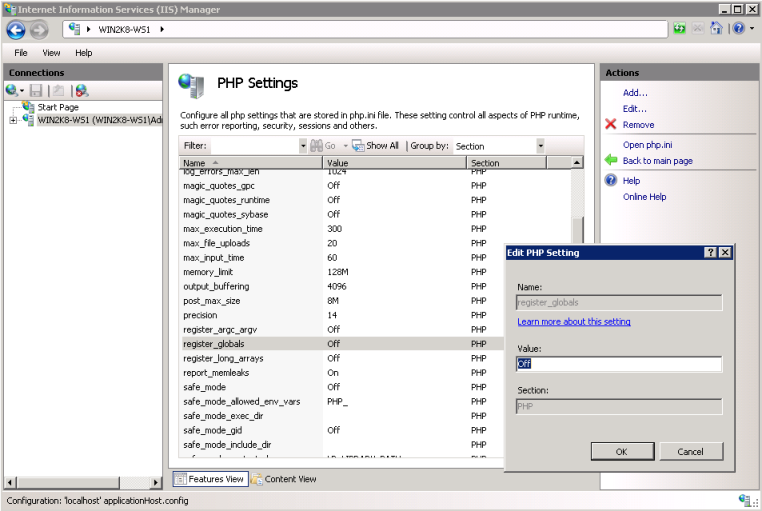Viewport: 762px width, 511px height.
Task: Click the Refresh page icon in the address bar
Action: coord(680,29)
